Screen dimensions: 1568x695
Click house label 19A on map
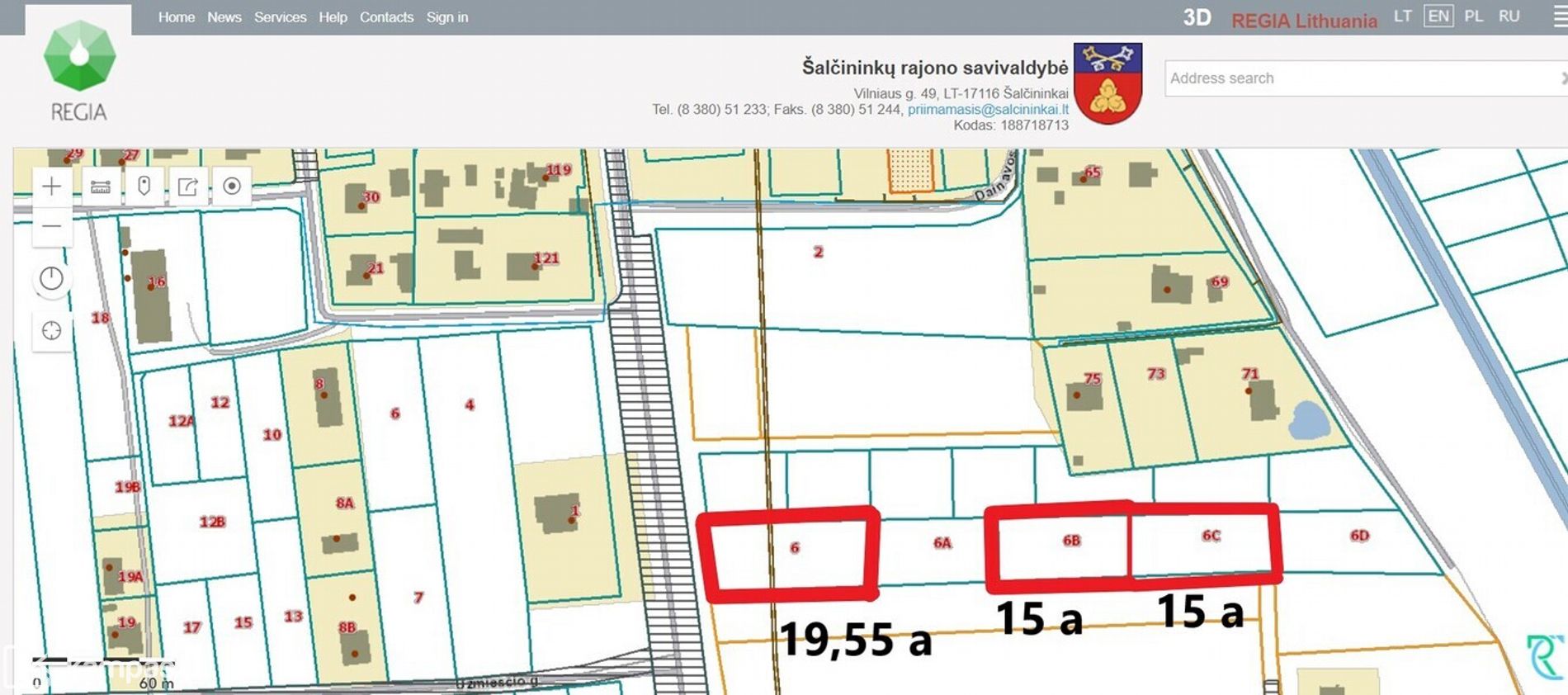pyautogui.click(x=130, y=576)
